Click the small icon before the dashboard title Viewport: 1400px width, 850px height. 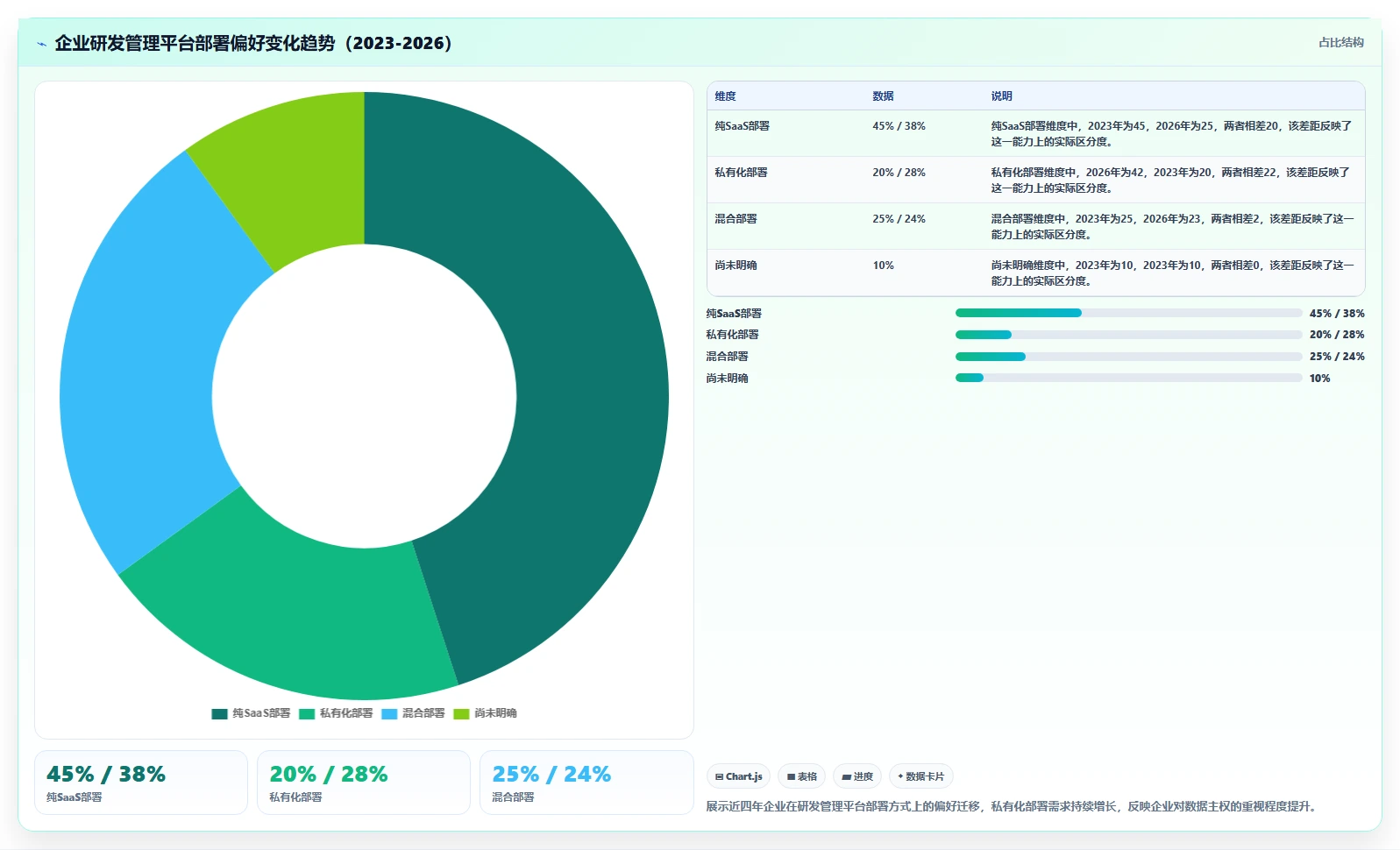click(x=41, y=44)
